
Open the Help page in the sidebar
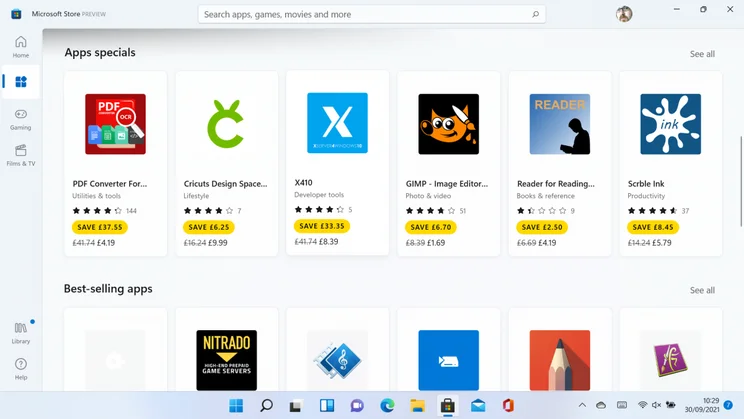(20, 369)
